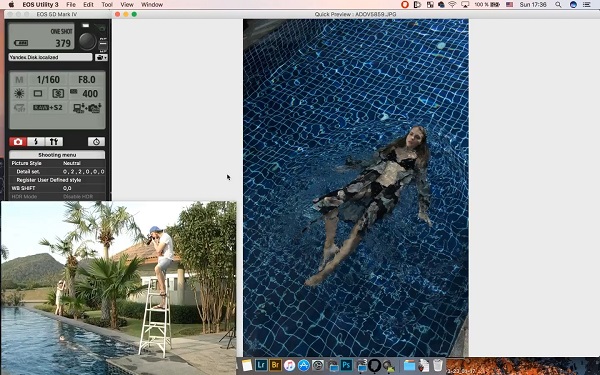
Task: Open the Picture Style Neutral setting
Action: tap(57, 163)
